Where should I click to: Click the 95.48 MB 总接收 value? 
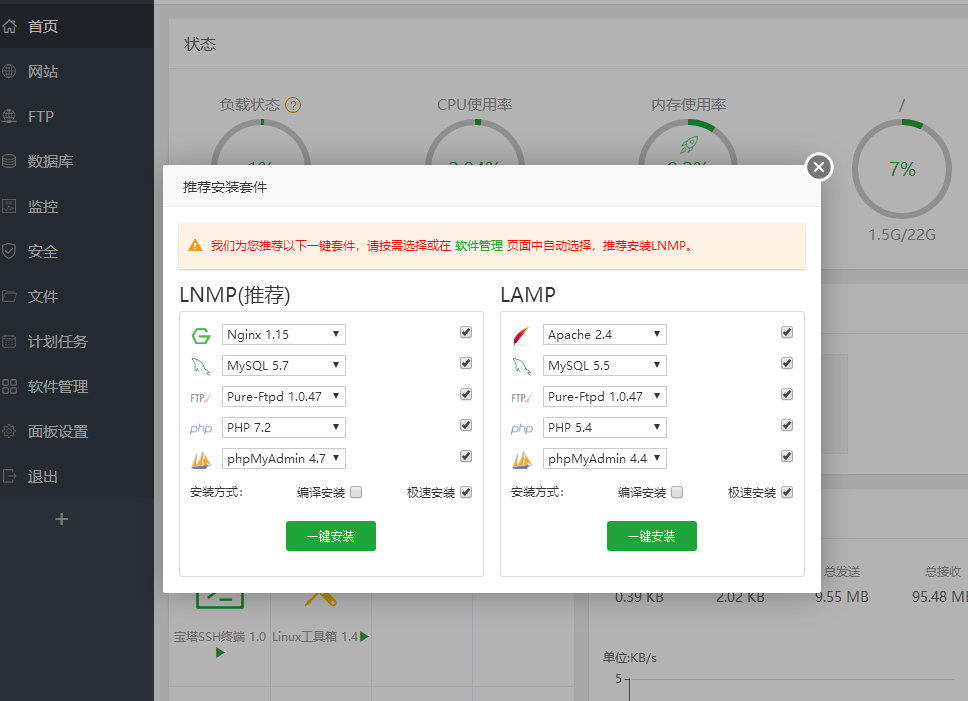pos(940,597)
